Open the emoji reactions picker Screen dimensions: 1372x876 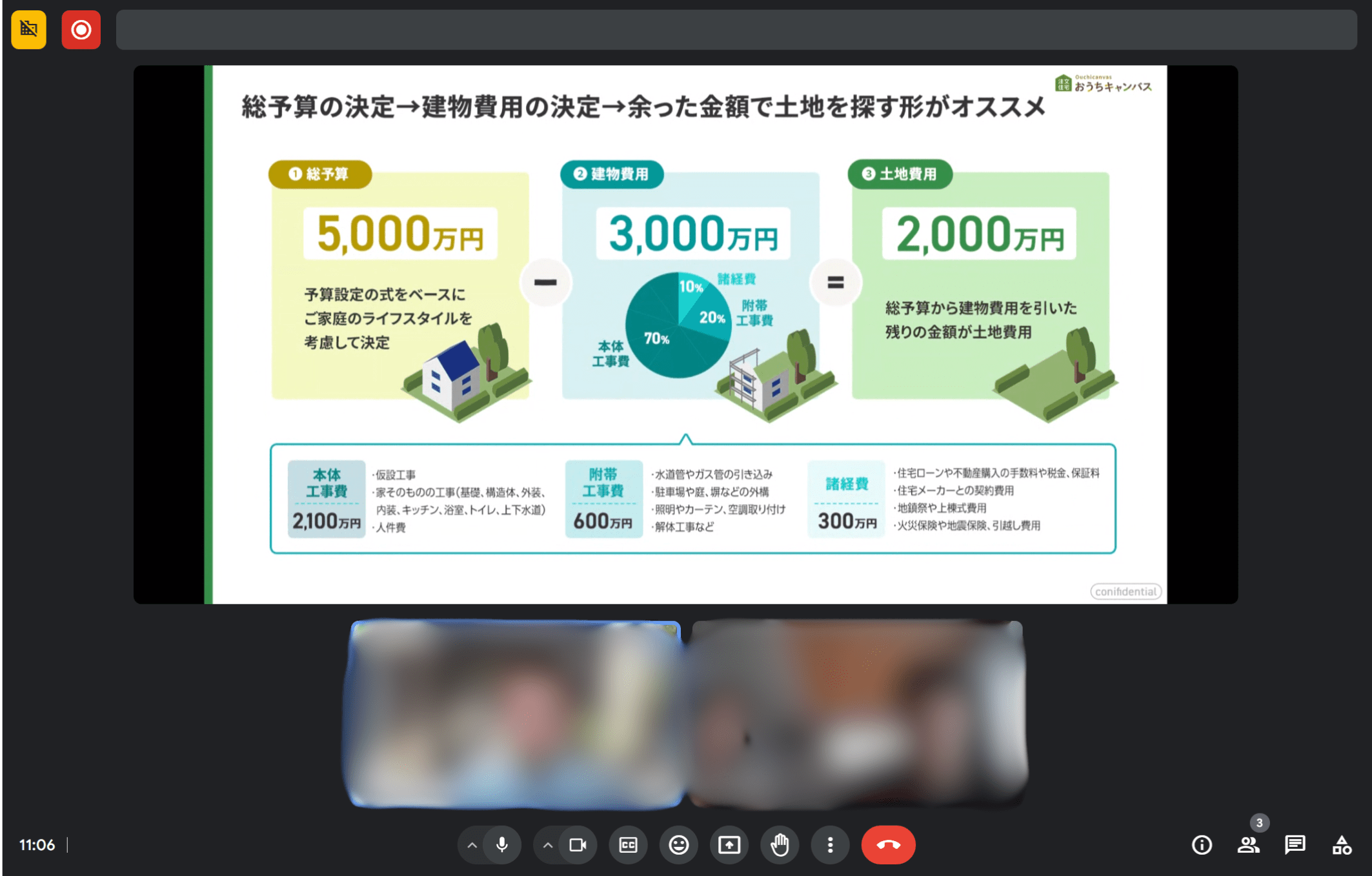tap(678, 844)
